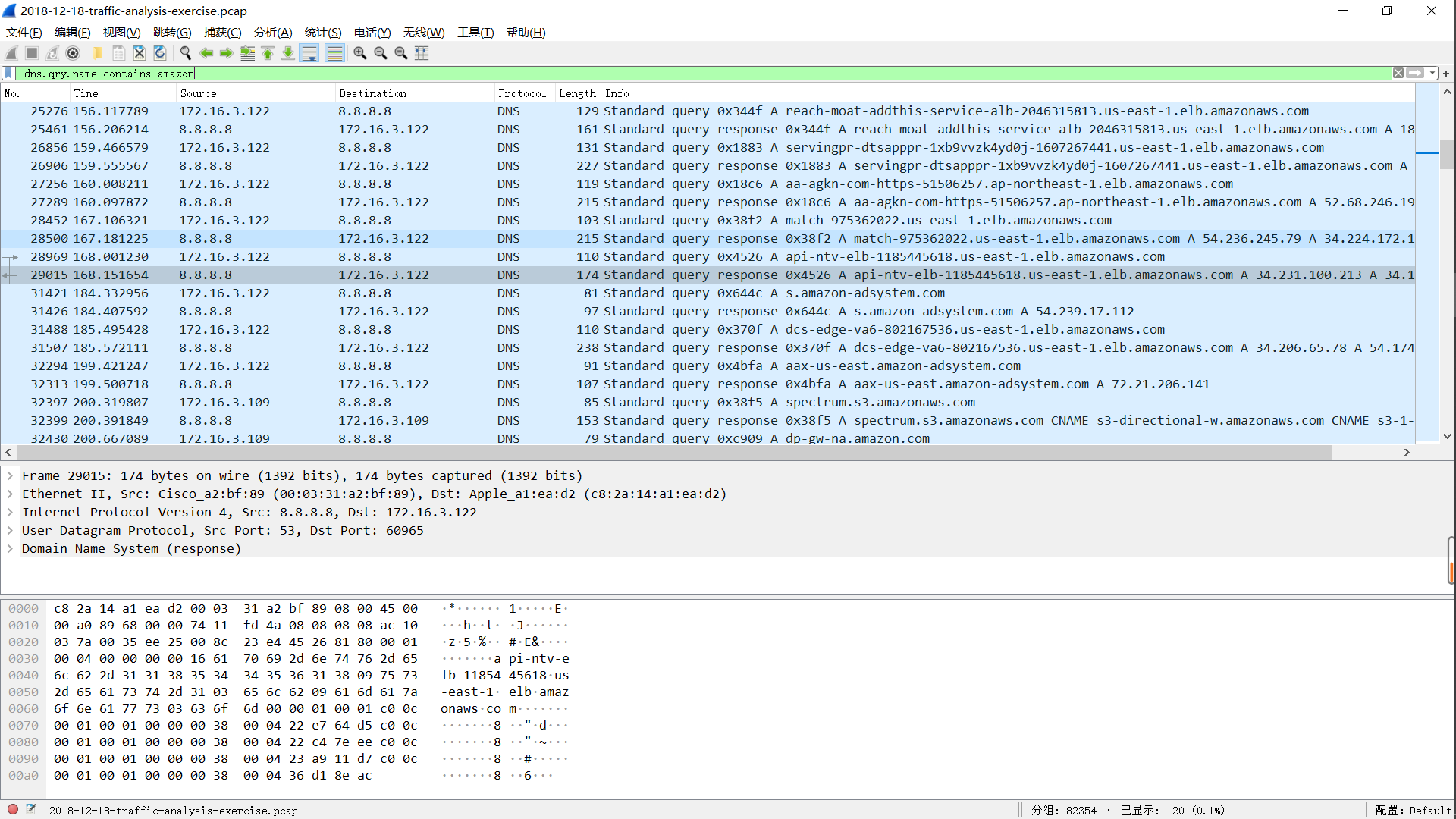Click the save capture file icon
The height and width of the screenshot is (819, 1456).
click(x=119, y=53)
